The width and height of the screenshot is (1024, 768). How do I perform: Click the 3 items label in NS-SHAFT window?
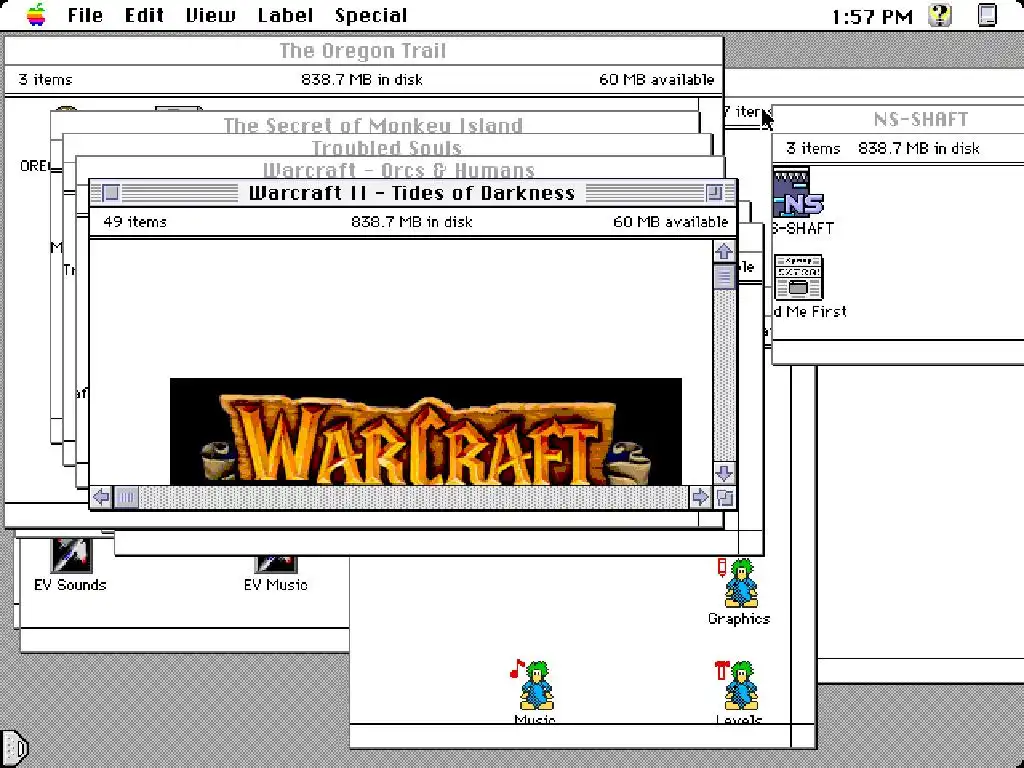point(813,148)
